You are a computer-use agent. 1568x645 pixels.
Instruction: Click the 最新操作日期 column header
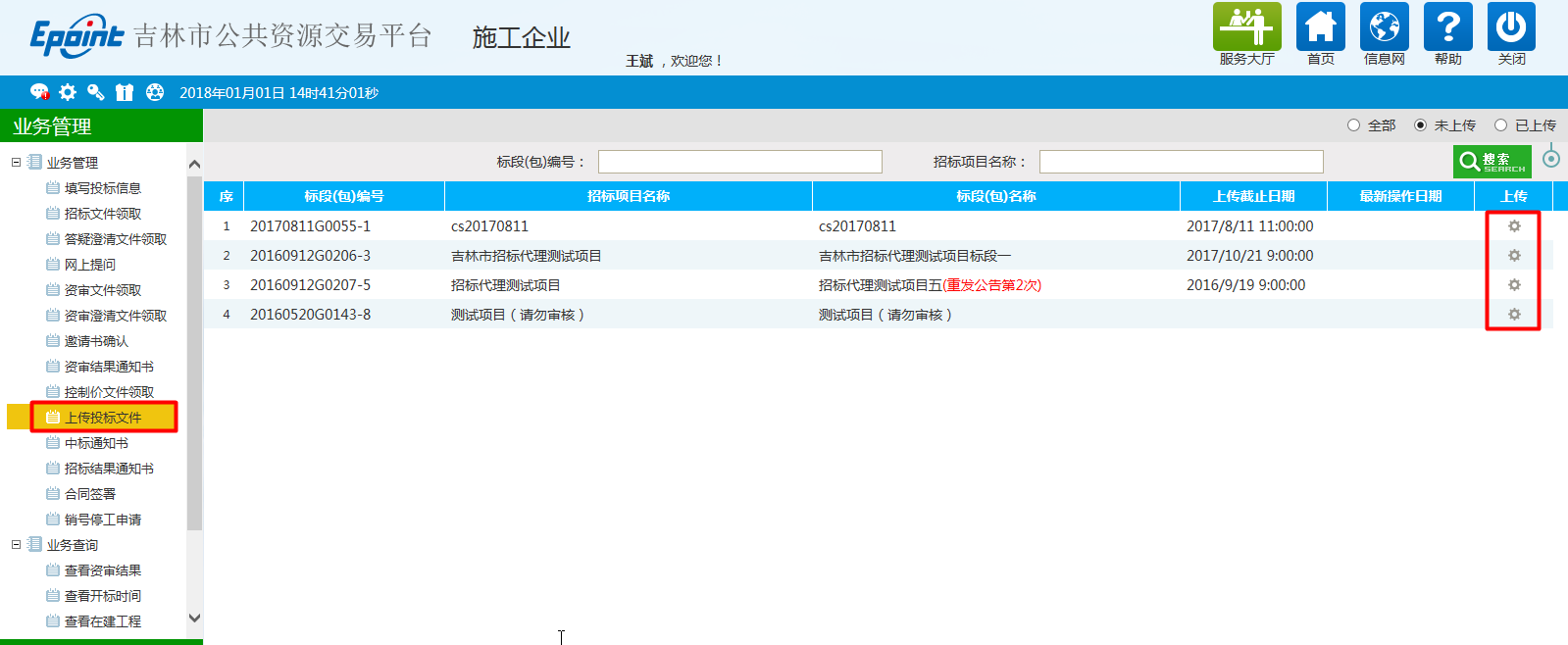[1401, 196]
